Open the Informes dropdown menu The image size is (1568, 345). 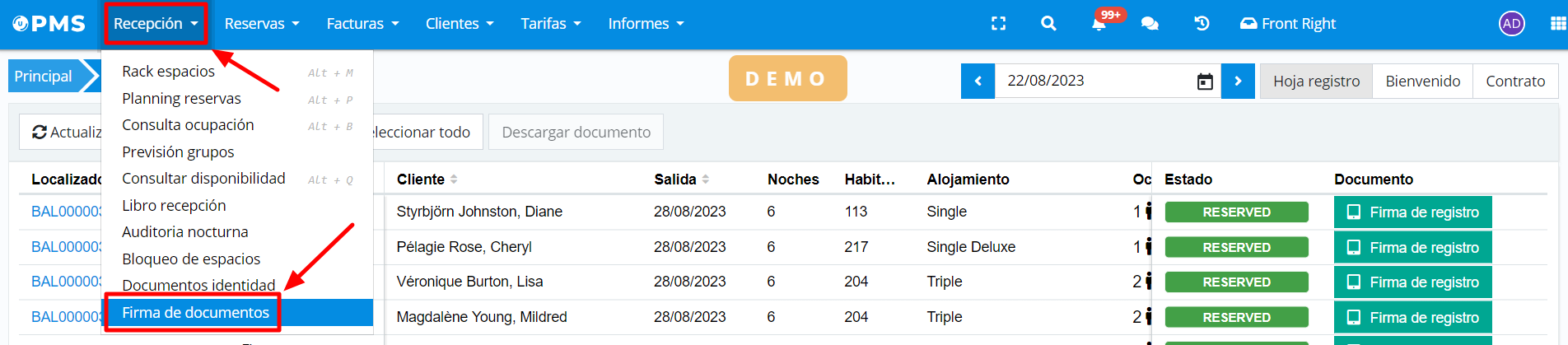pyautogui.click(x=646, y=24)
